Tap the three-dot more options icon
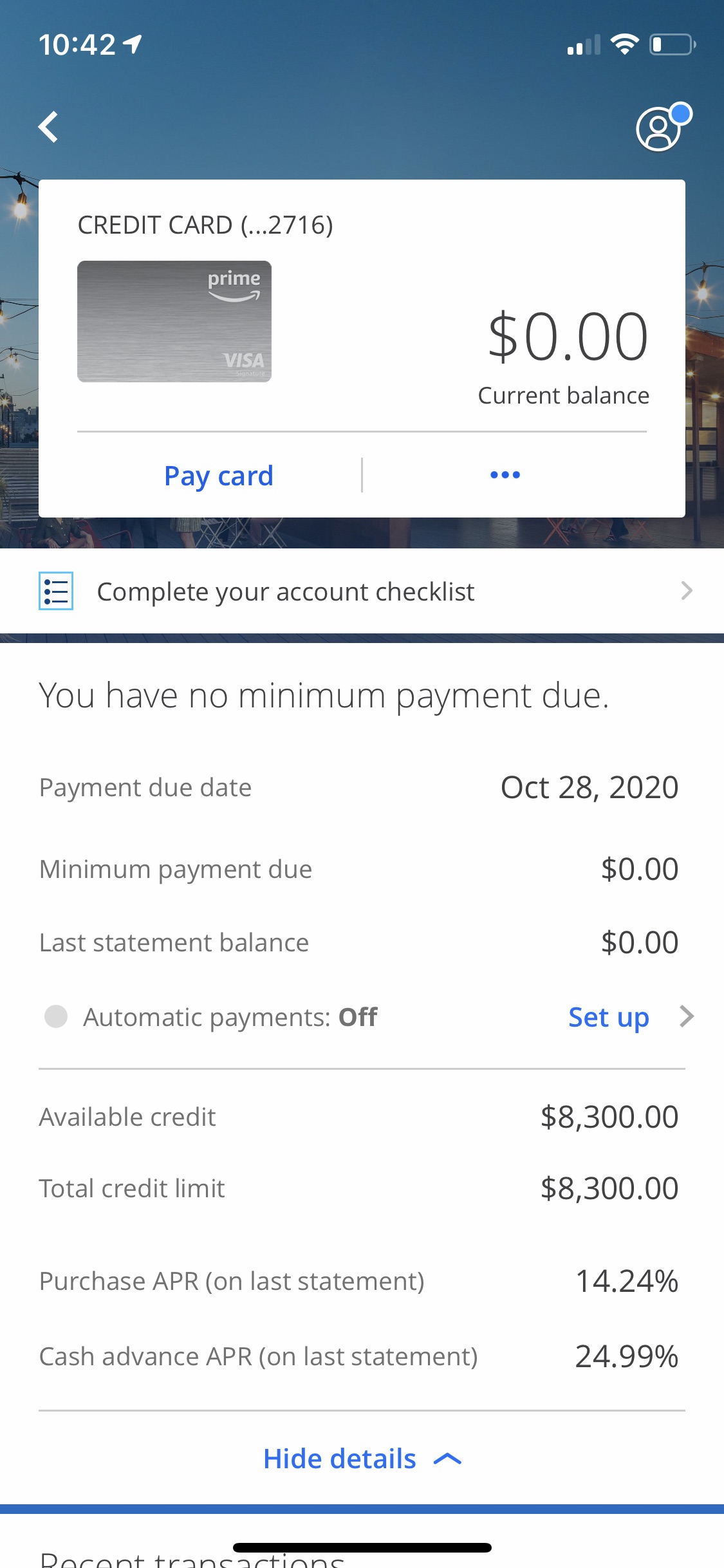This screenshot has height=1568, width=724. tap(505, 475)
